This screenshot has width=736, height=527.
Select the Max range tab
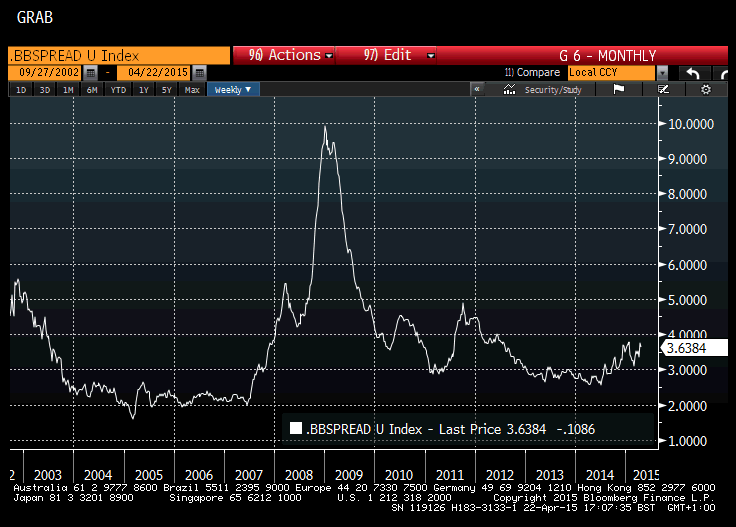(192, 90)
